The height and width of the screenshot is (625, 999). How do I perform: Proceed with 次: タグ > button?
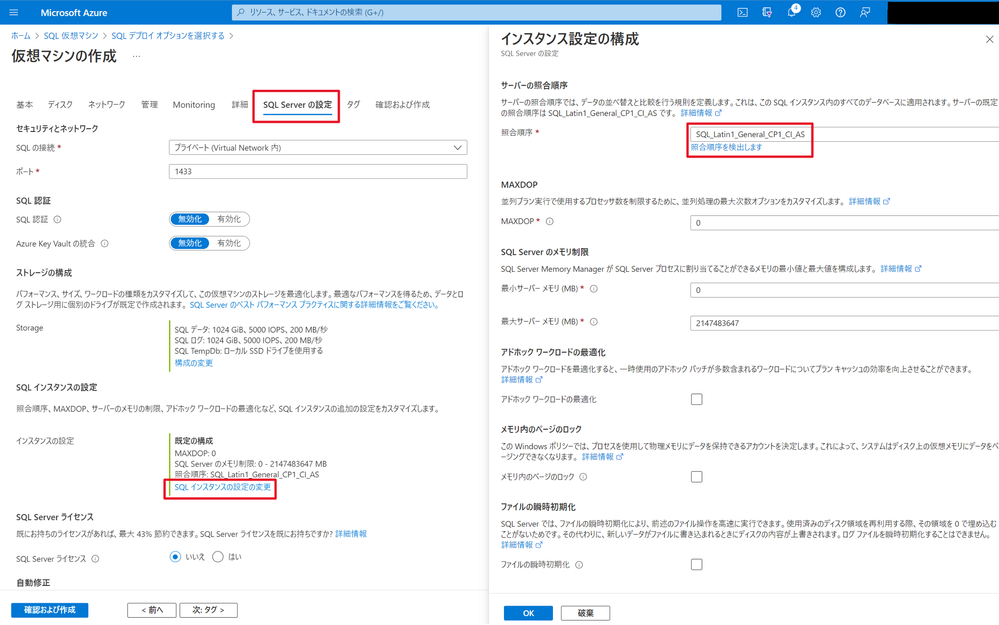(x=208, y=610)
